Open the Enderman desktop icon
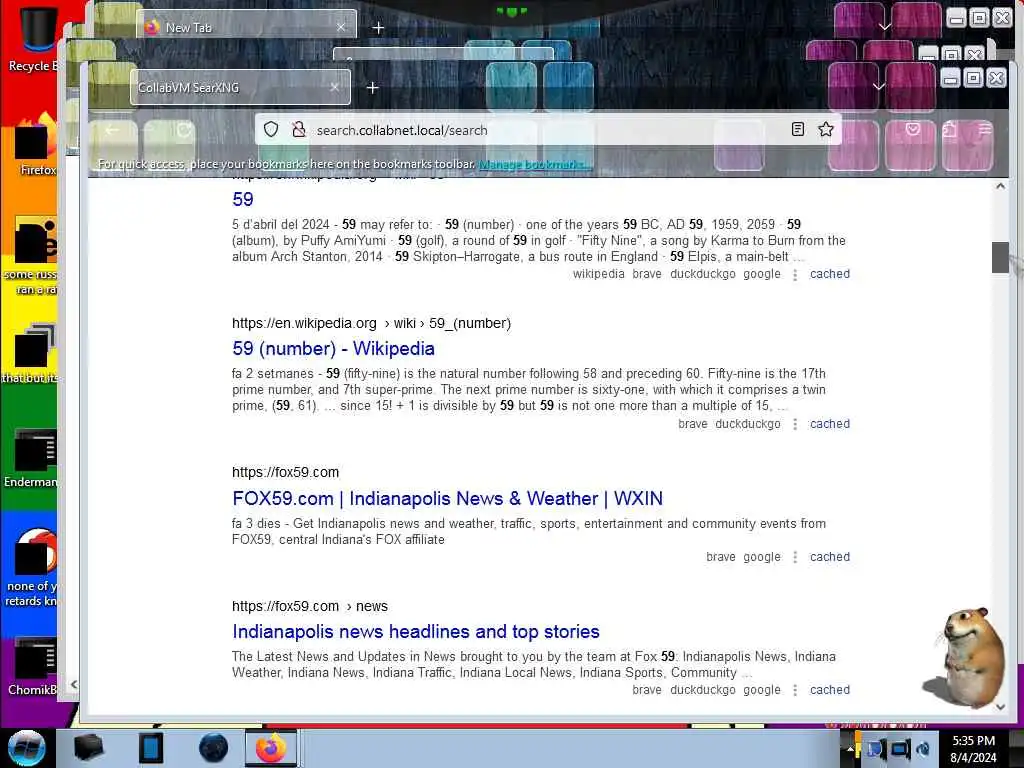The image size is (1024, 768). click(x=31, y=457)
